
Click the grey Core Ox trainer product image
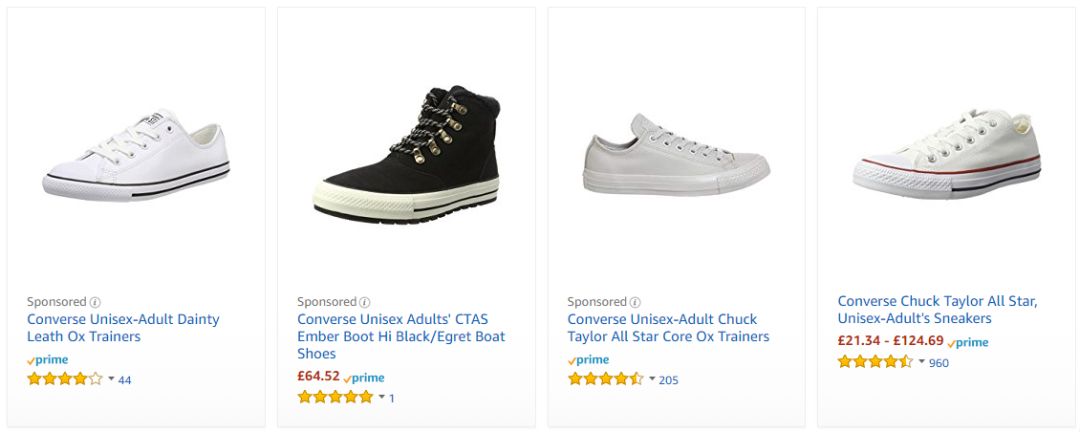[676, 154]
